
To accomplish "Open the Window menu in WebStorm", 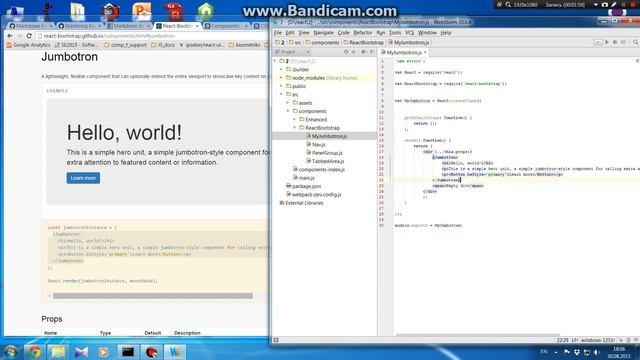I will tap(427, 33).
